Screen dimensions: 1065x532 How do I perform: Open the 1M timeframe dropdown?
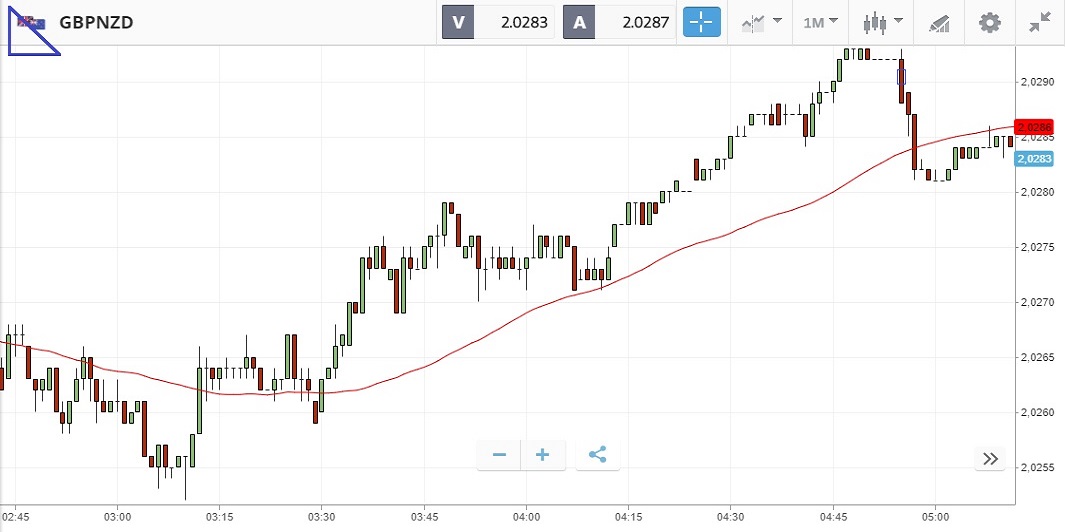pos(820,22)
